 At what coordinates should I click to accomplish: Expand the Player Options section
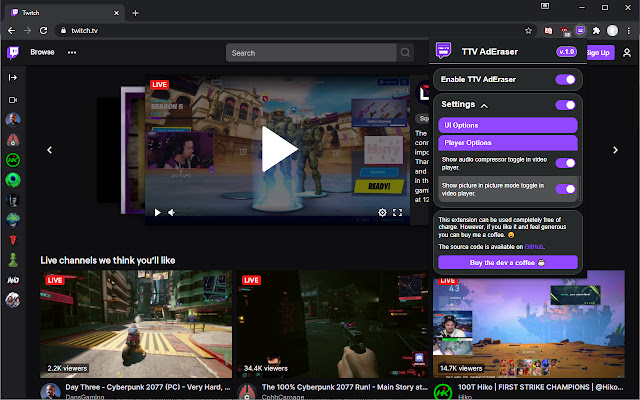point(508,142)
